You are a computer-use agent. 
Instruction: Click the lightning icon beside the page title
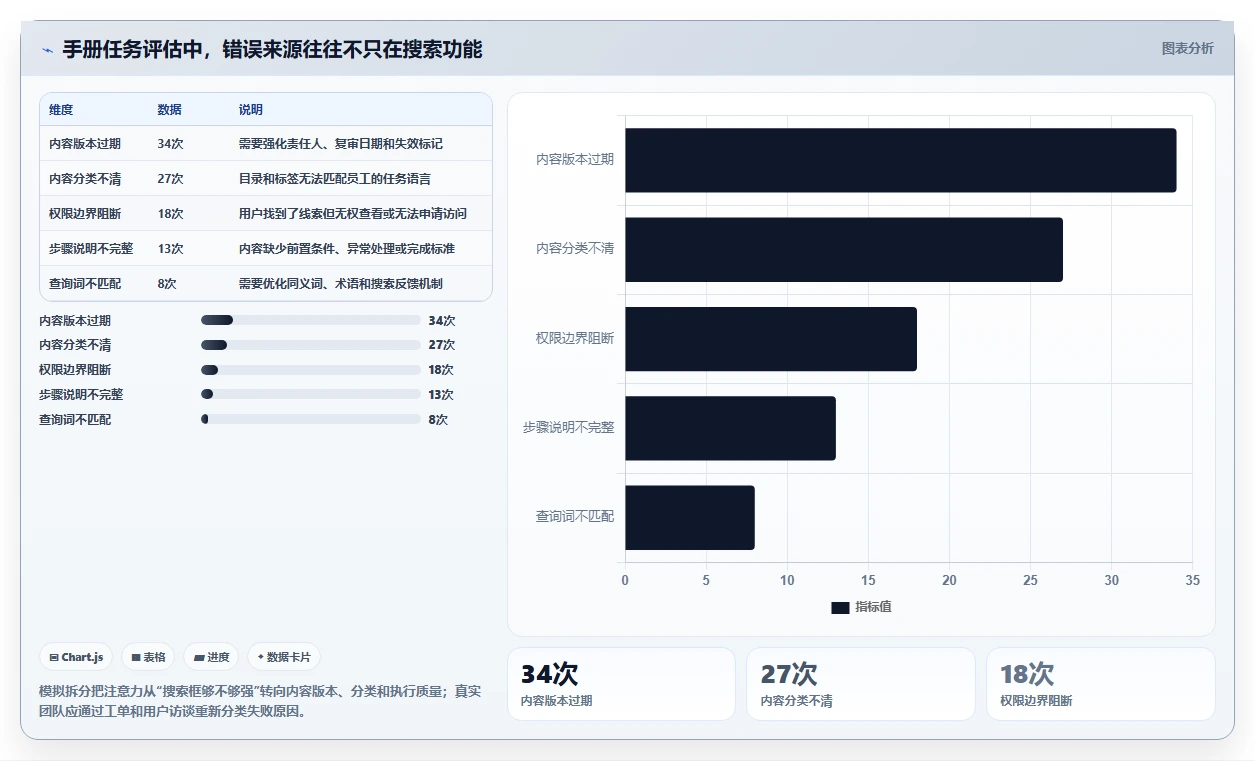click(x=47, y=50)
